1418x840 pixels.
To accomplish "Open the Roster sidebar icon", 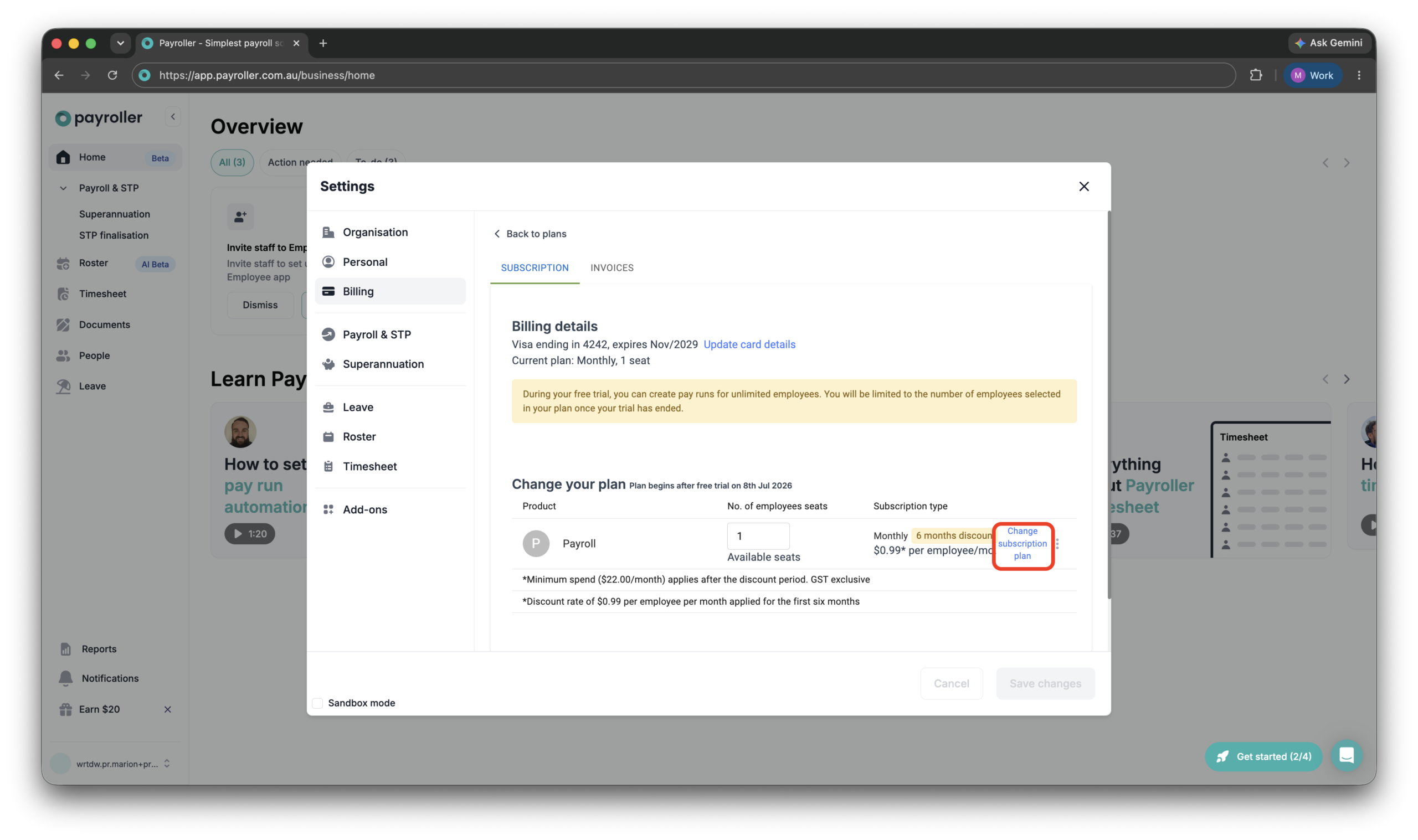I will point(63,263).
